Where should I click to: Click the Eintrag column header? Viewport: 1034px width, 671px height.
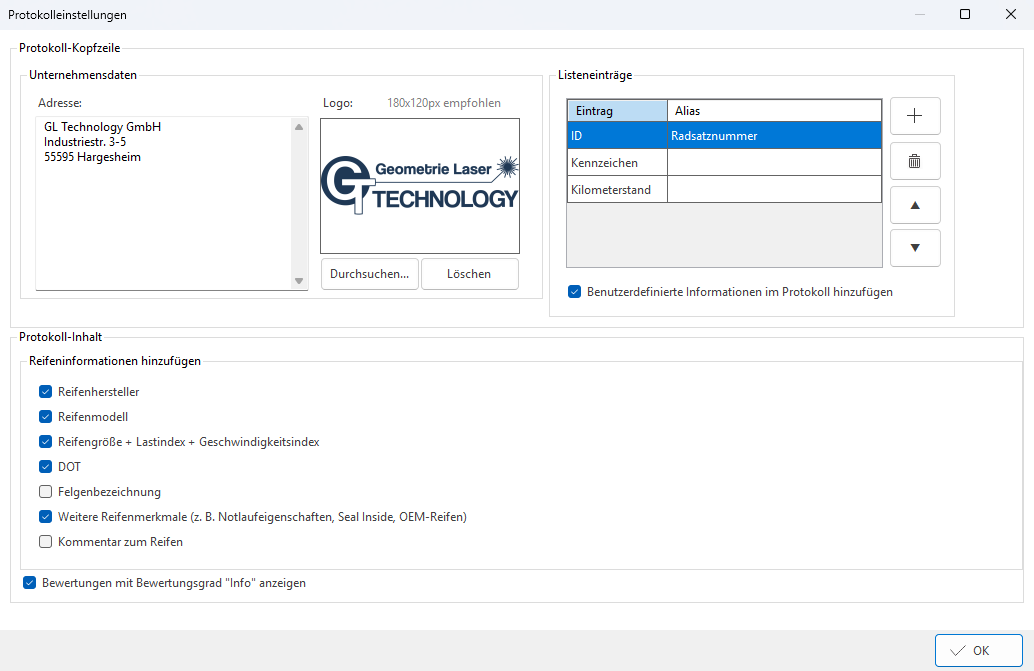coord(617,110)
